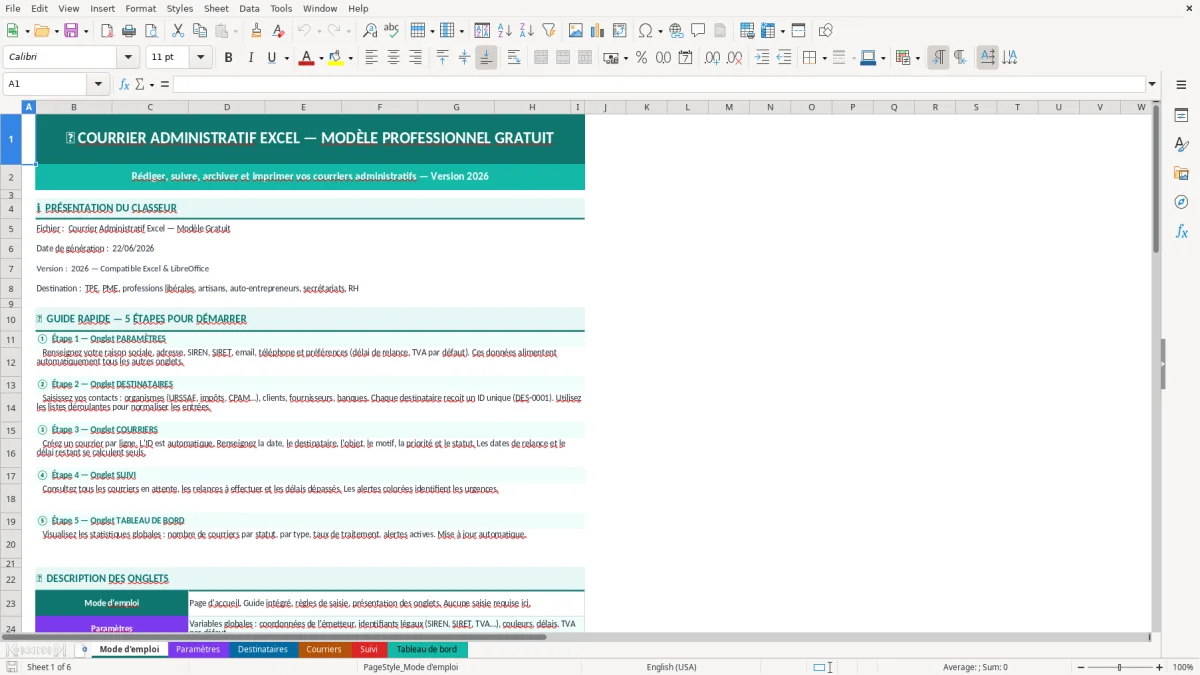The width and height of the screenshot is (1200, 675).
Task: Select Clone Formatting paintbrush
Action: (256, 31)
